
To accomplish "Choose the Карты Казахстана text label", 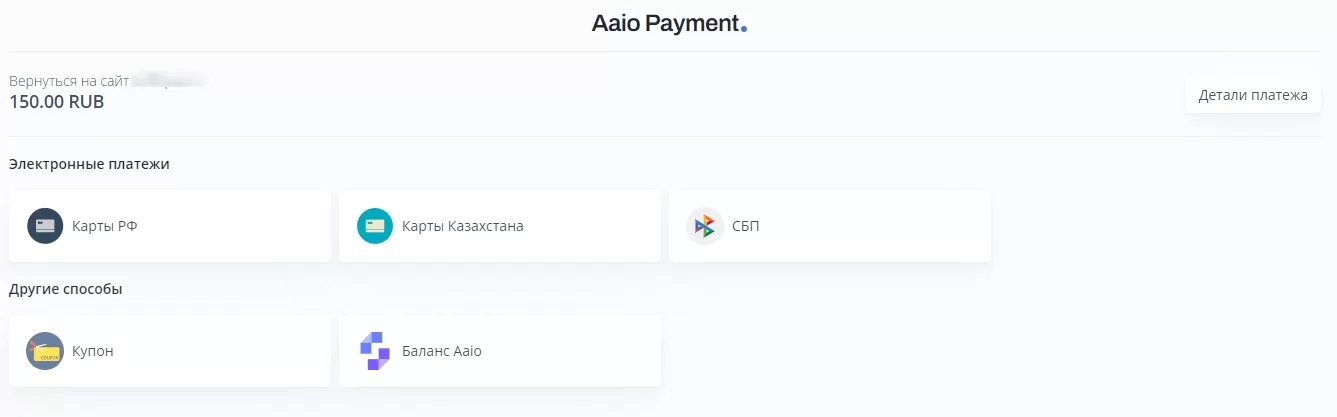I will coord(462,226).
